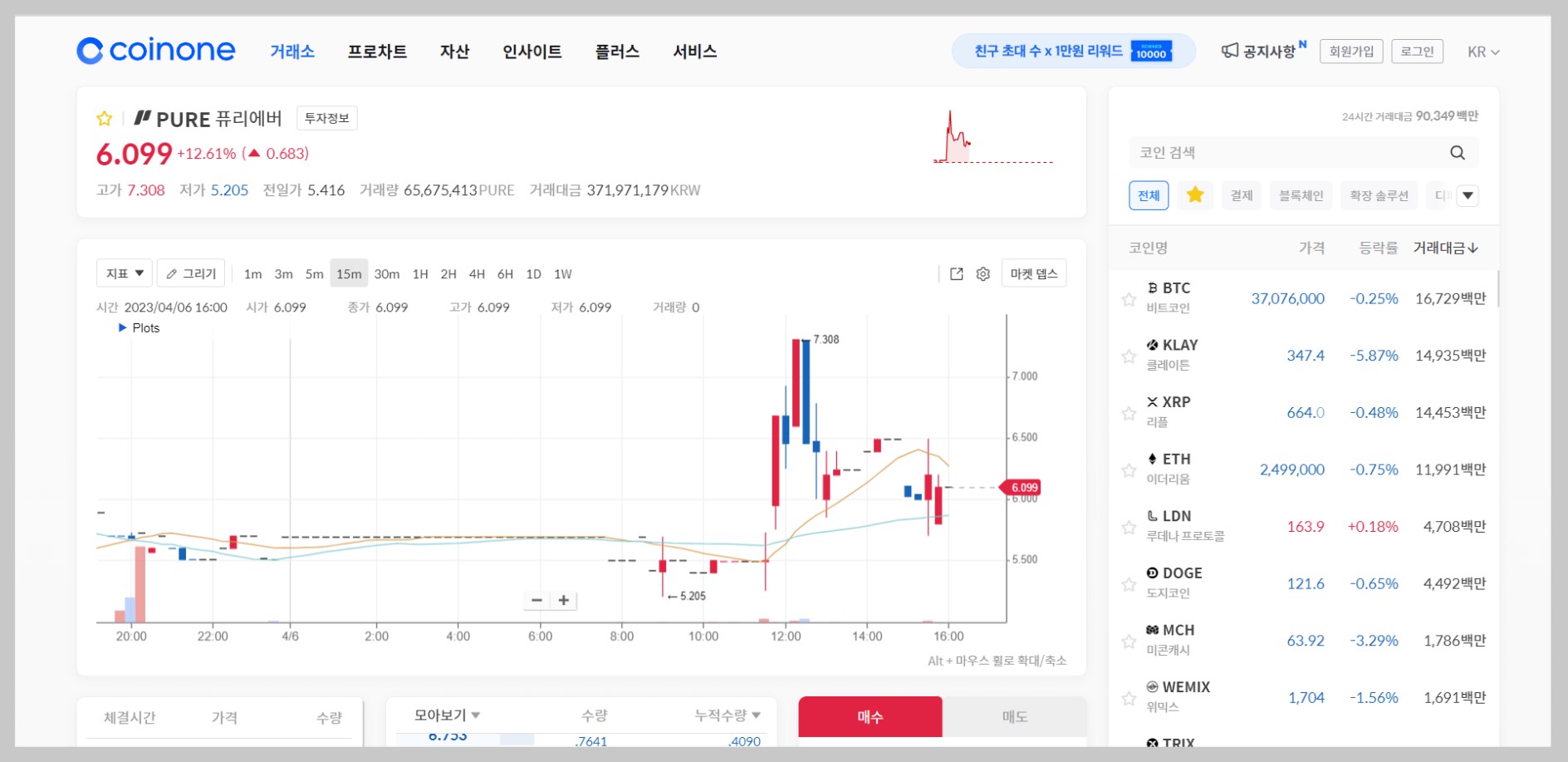Click the coinone logo

point(156,51)
